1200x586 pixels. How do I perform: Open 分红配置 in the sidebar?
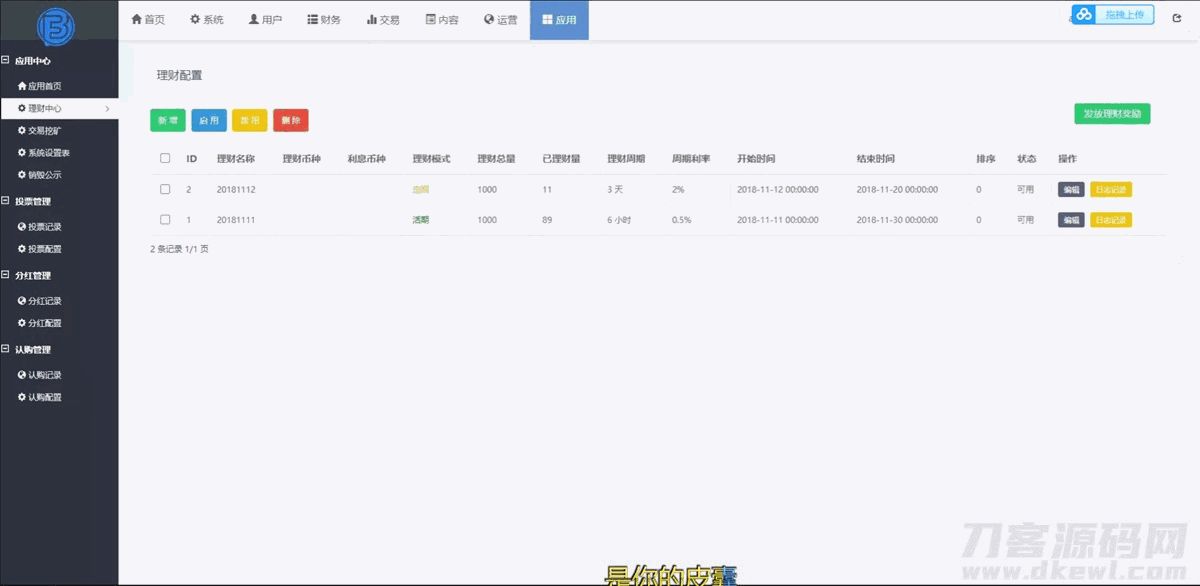click(44, 323)
